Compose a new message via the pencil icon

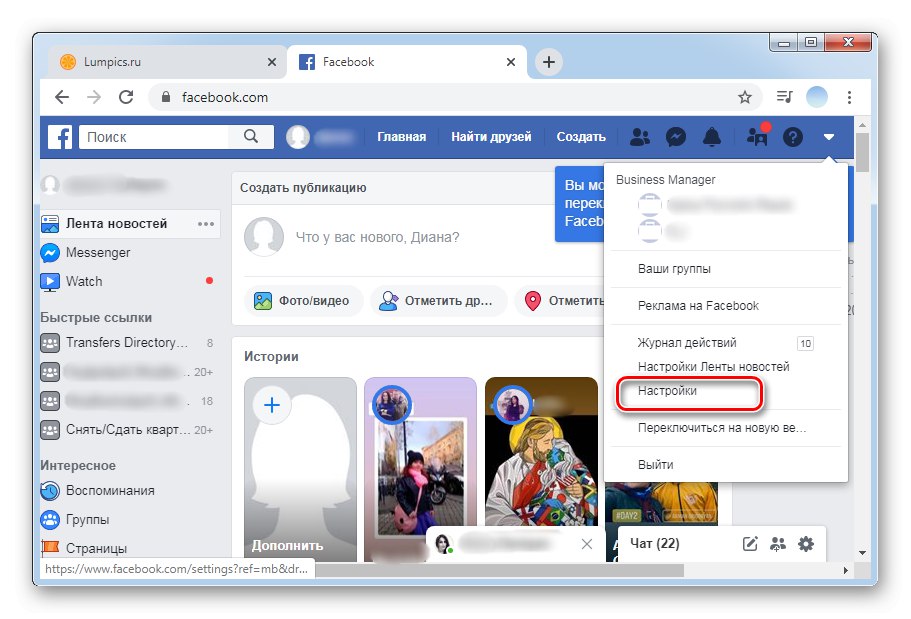(x=748, y=543)
